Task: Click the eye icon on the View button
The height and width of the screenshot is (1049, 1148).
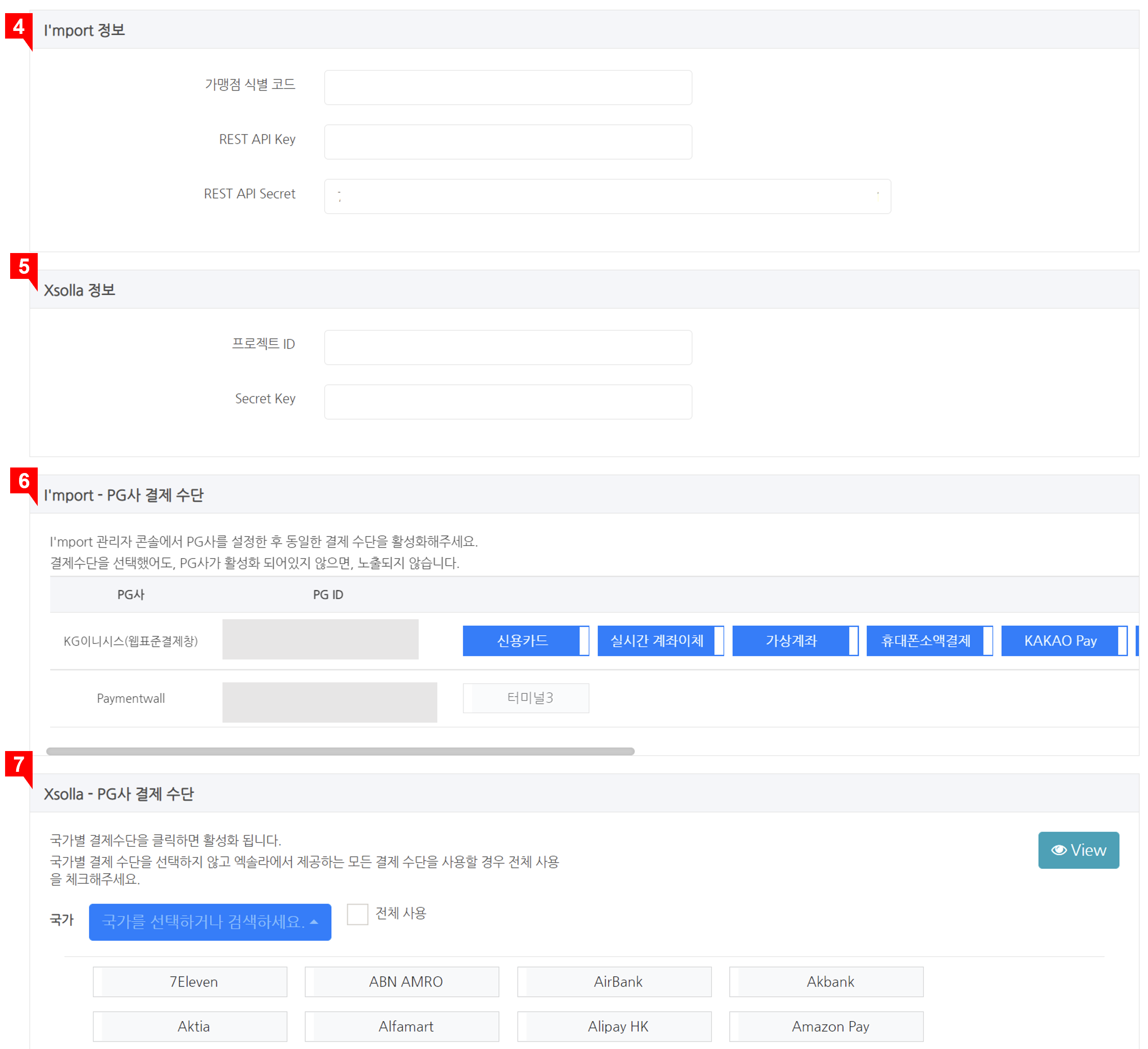Action: [x=1059, y=850]
